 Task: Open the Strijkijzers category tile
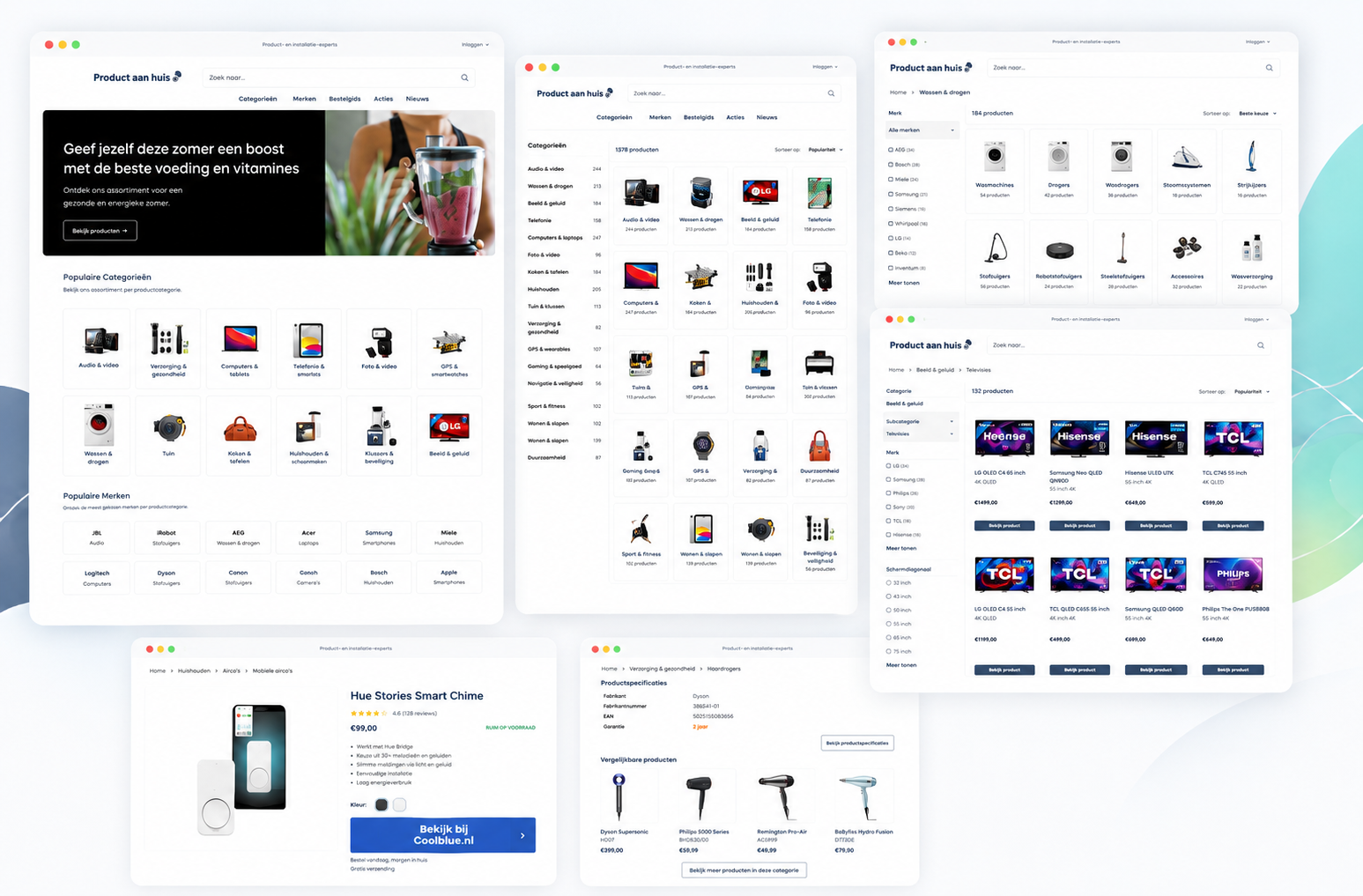tap(1251, 169)
